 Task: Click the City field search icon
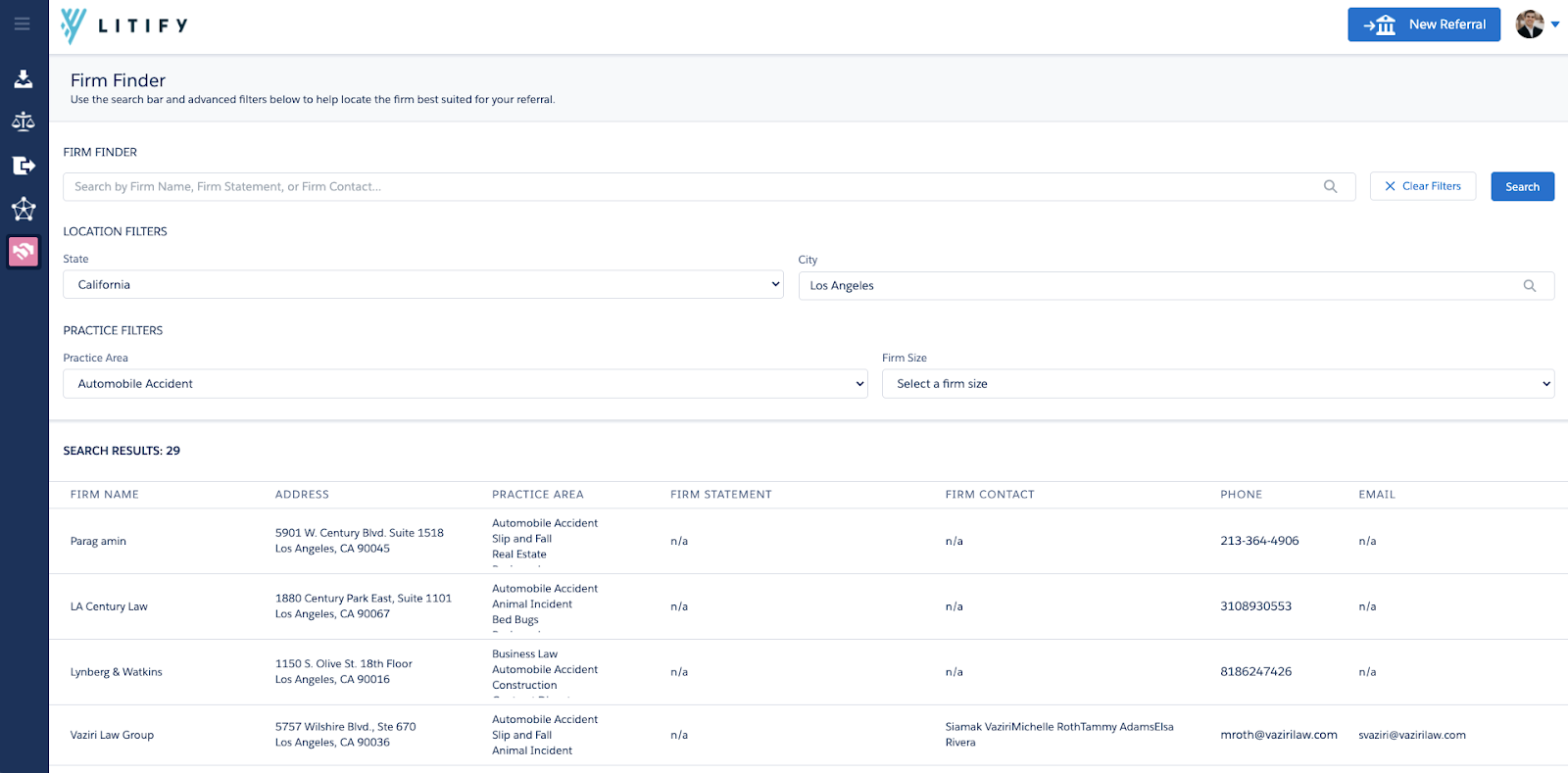[1529, 286]
